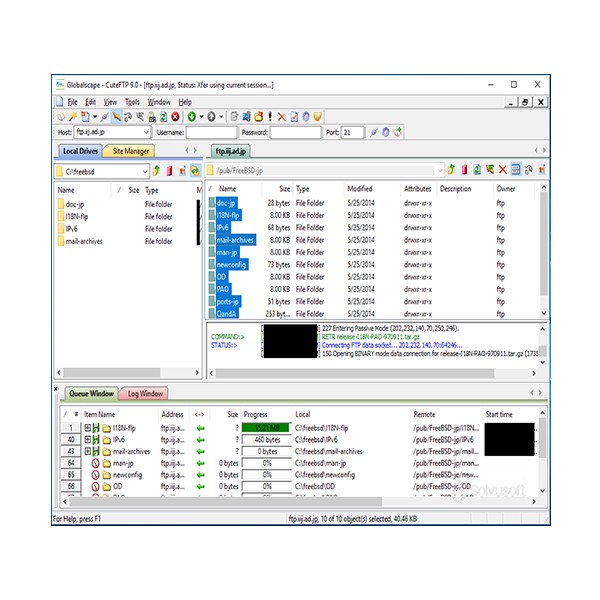Viewport: 600px width, 600px height.
Task: Open the Window menu
Action: (x=159, y=102)
